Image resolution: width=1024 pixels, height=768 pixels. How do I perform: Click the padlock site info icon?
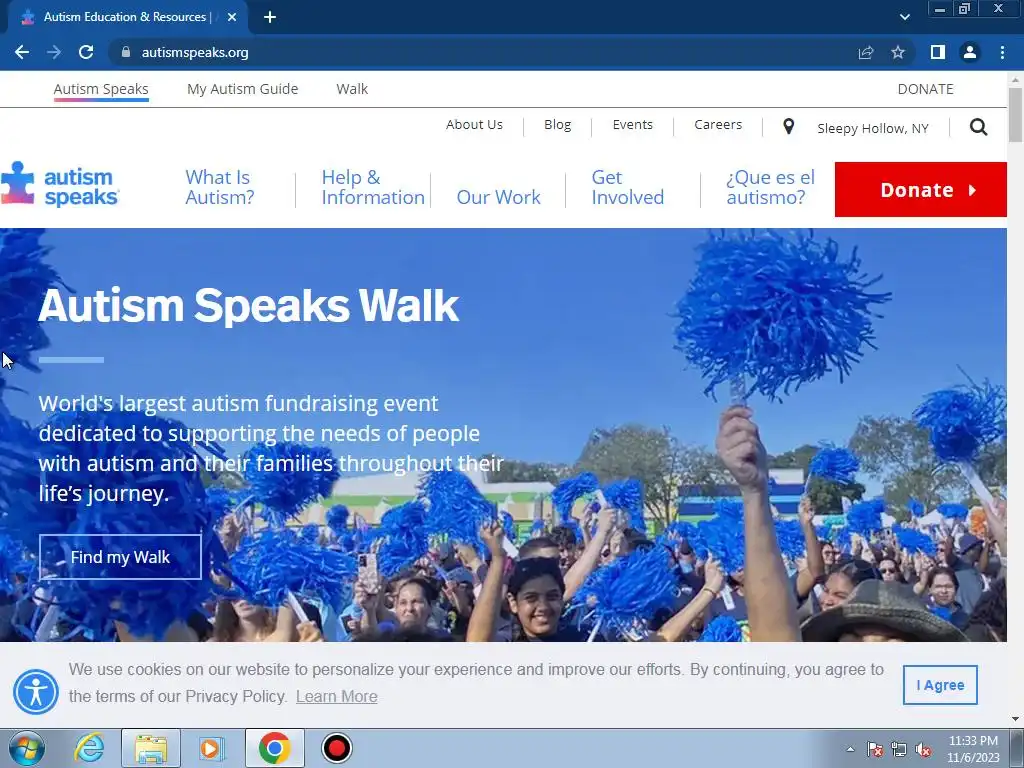click(126, 52)
